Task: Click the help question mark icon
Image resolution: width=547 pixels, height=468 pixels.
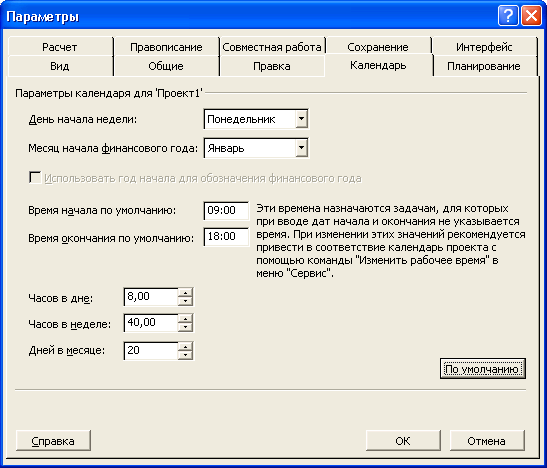Action: (x=508, y=16)
